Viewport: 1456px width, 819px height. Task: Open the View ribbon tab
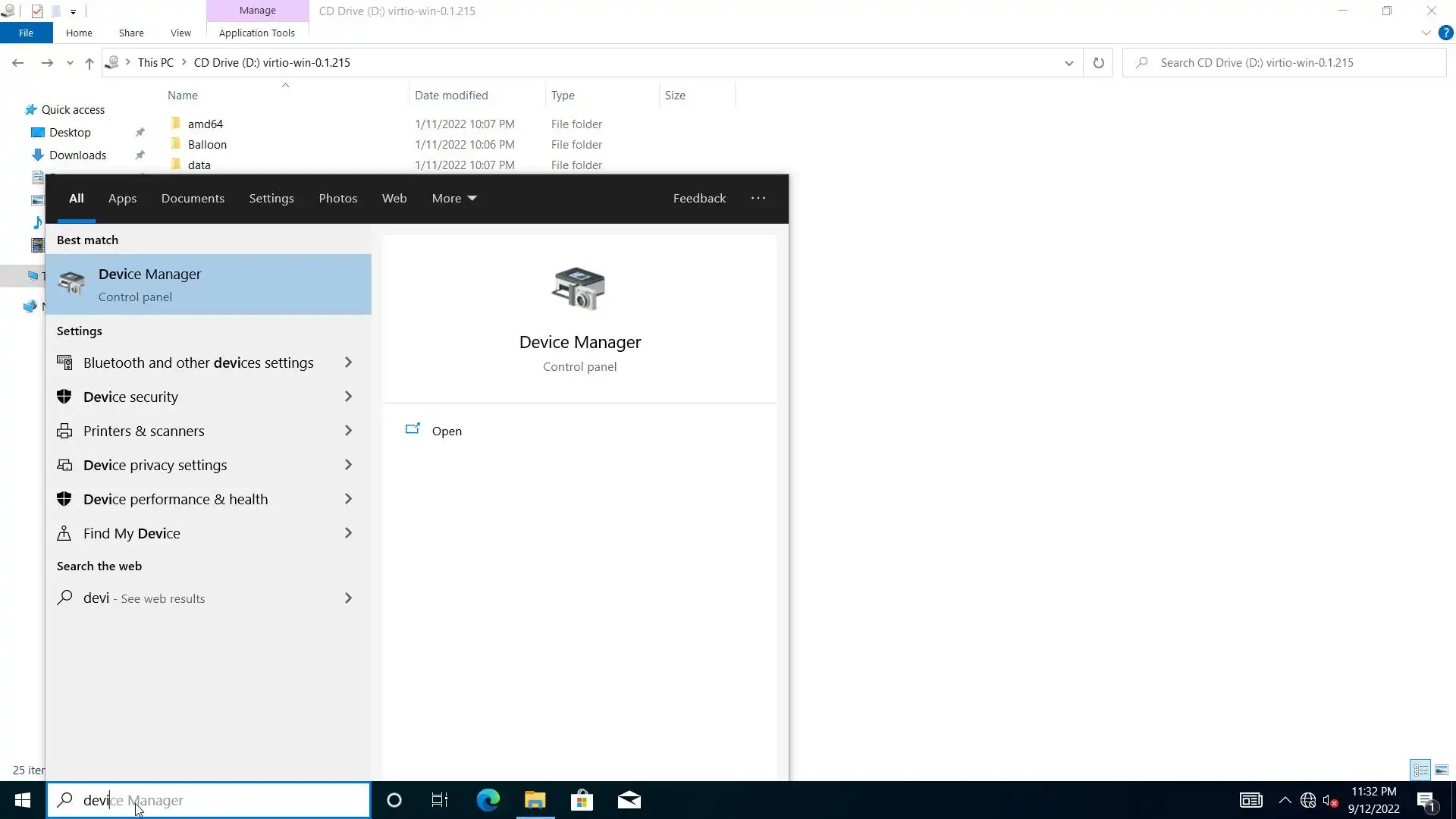180,33
